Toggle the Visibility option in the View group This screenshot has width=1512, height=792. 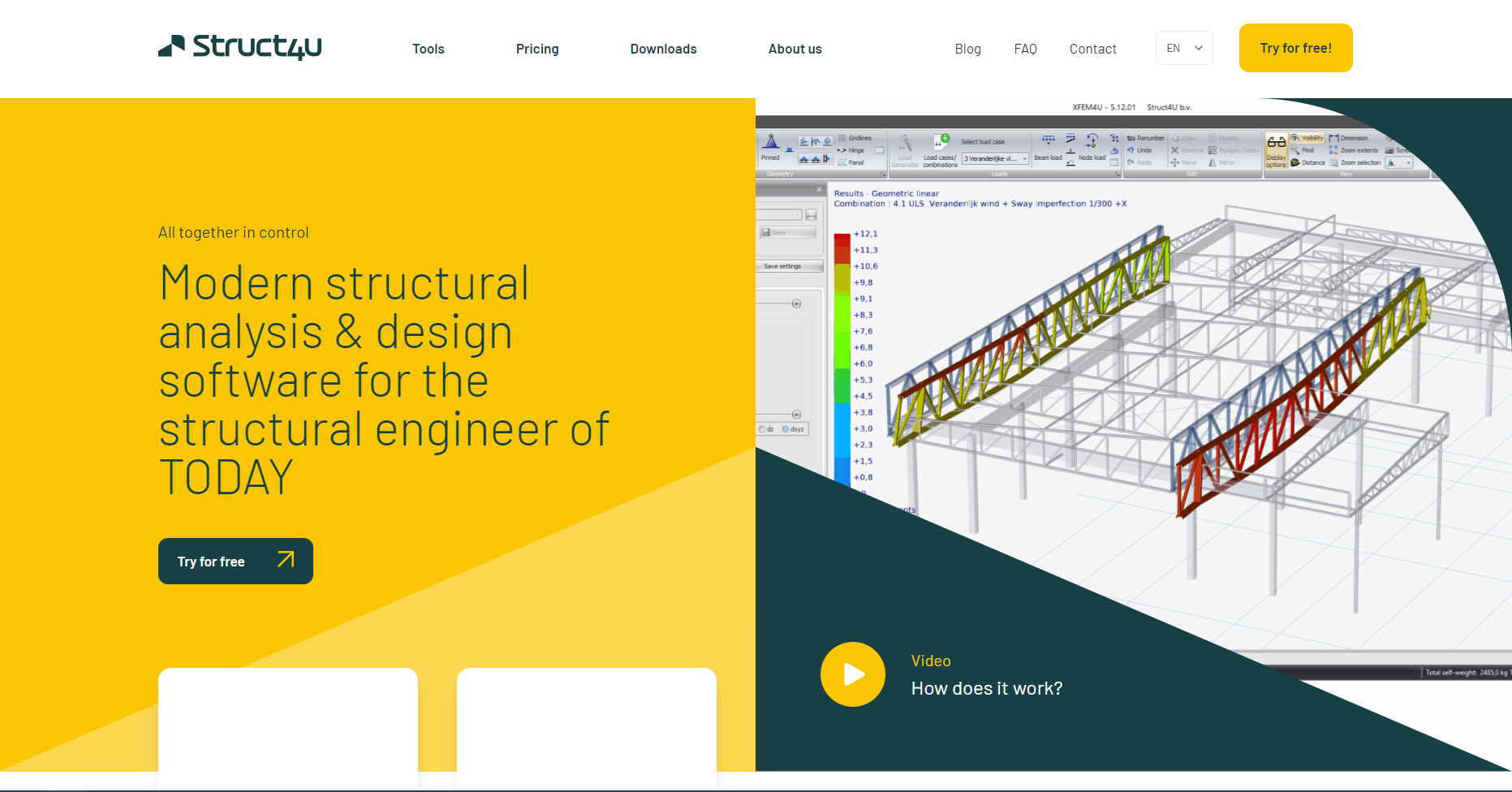click(x=1307, y=138)
